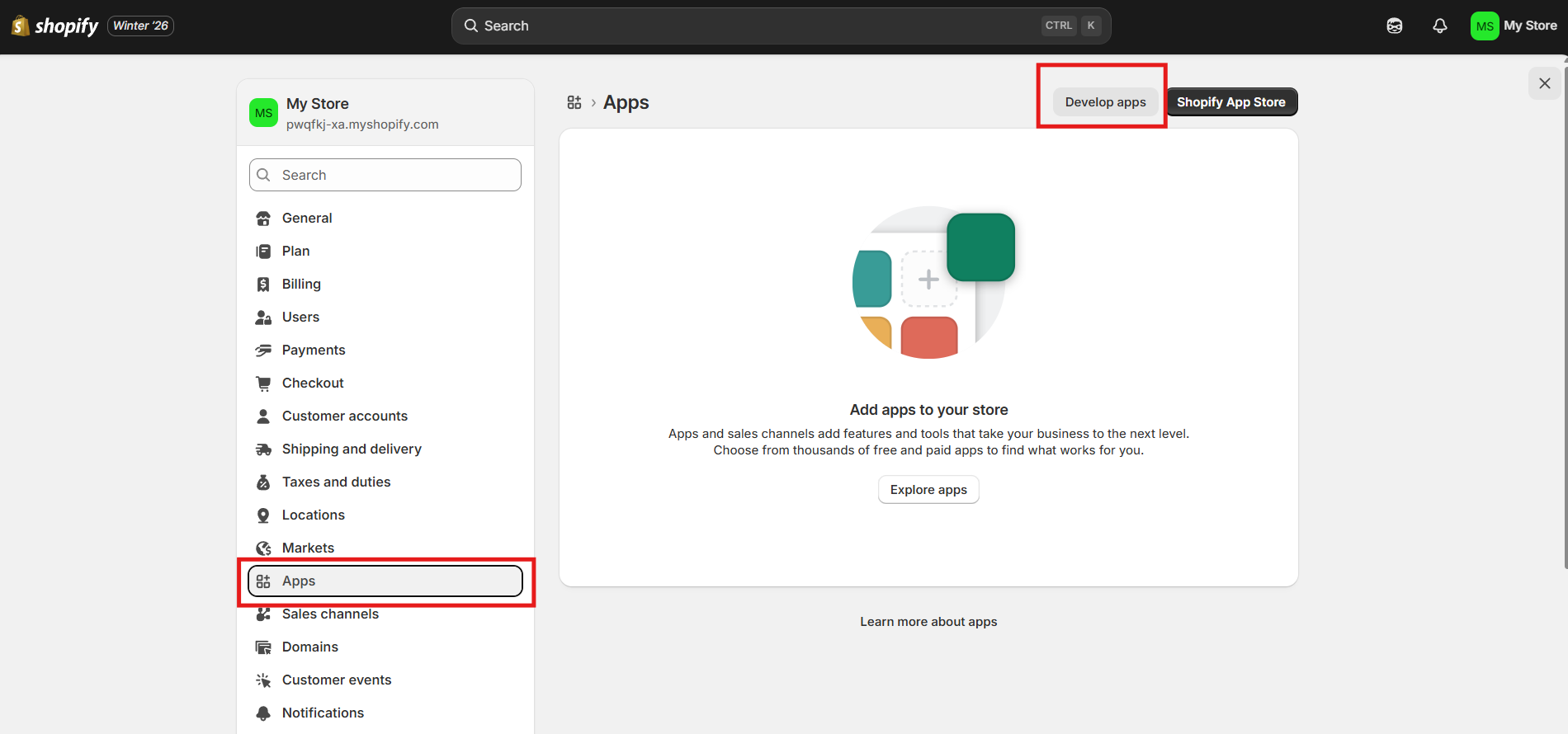Open Domains settings
Image resolution: width=1568 pixels, height=734 pixels.
coord(385,647)
